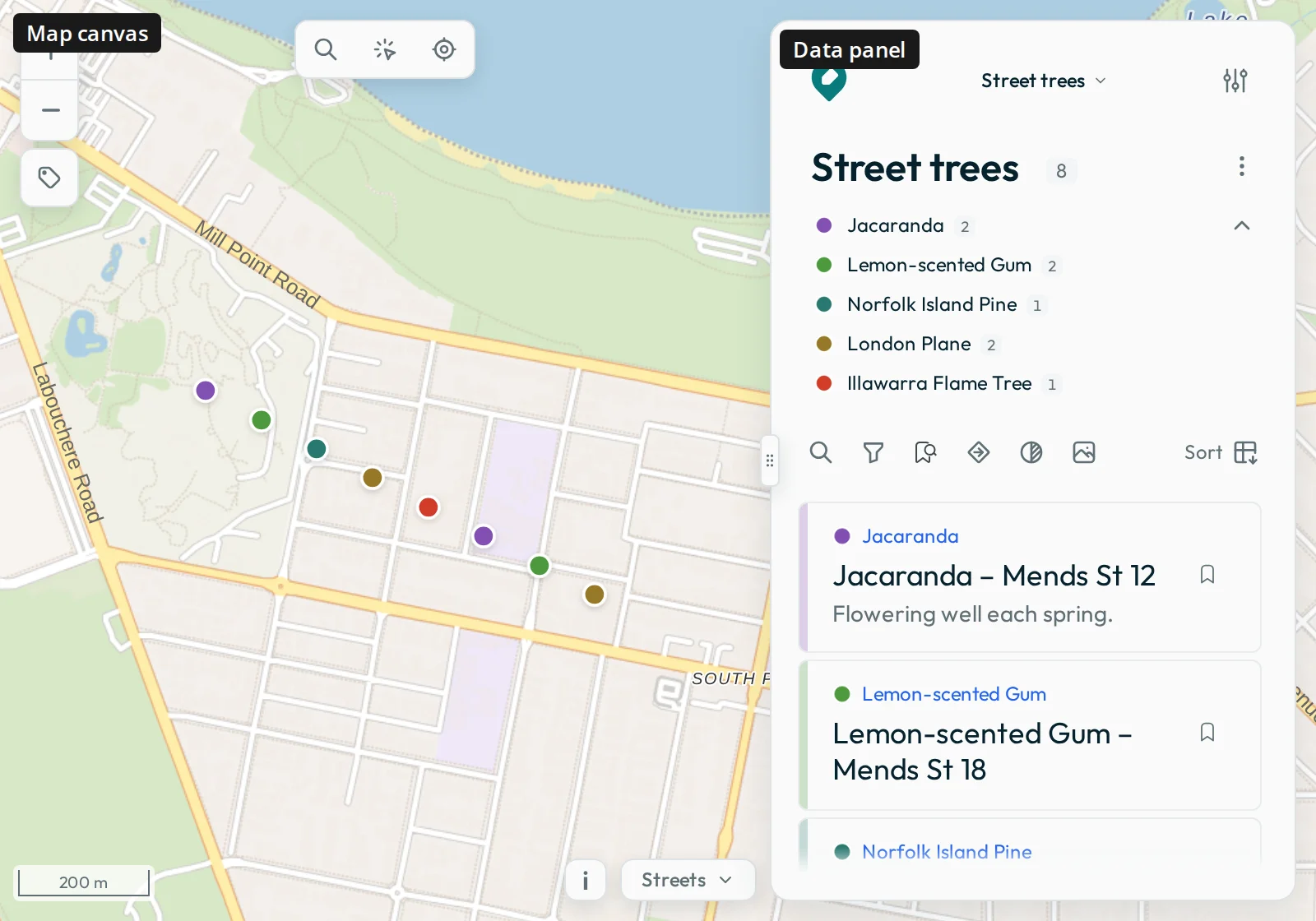Open the Streets basemap dropdown
The height and width of the screenshot is (921, 1316).
click(688, 880)
